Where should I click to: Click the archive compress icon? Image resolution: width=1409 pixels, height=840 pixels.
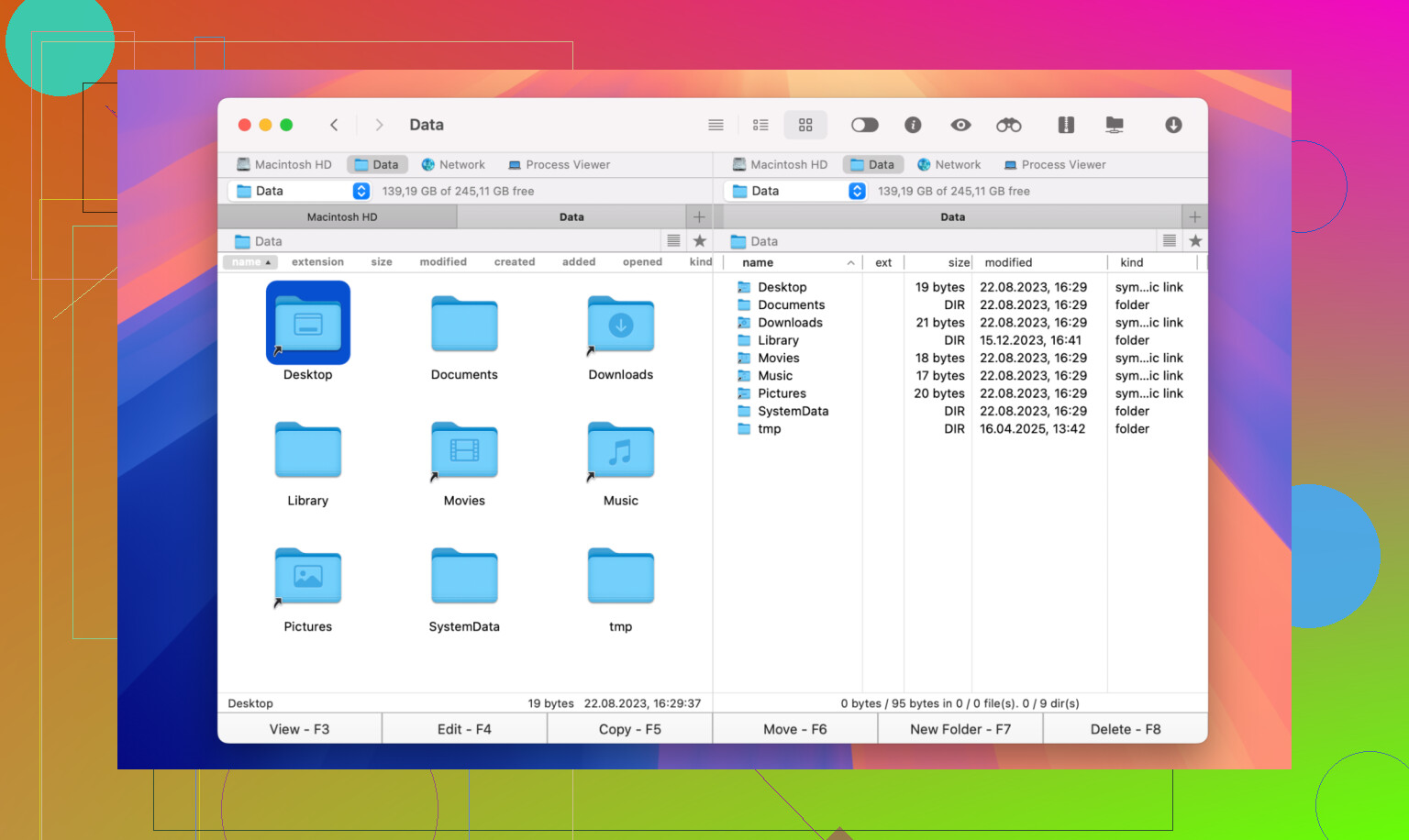(1065, 125)
